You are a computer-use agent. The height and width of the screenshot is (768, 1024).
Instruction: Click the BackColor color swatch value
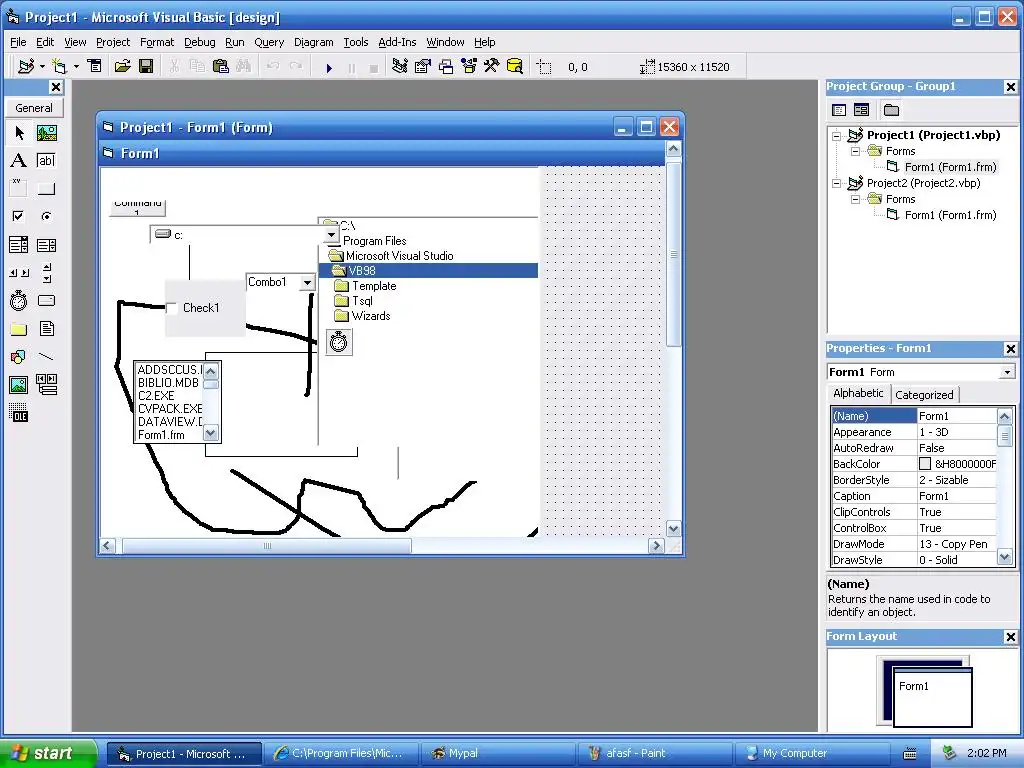pyautogui.click(x=925, y=464)
